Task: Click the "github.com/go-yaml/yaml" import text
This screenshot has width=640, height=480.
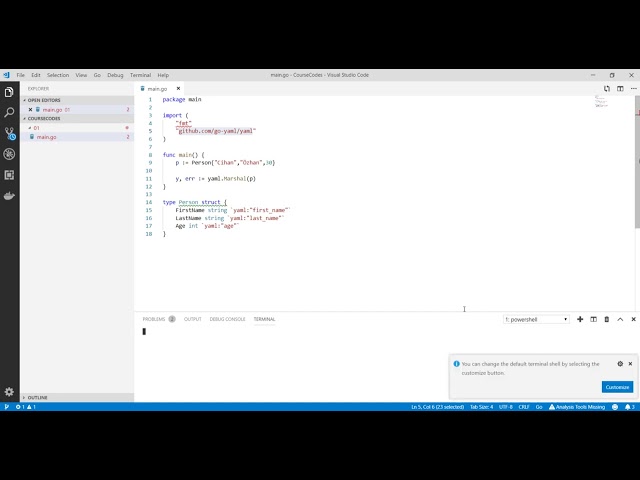Action: [x=216, y=131]
